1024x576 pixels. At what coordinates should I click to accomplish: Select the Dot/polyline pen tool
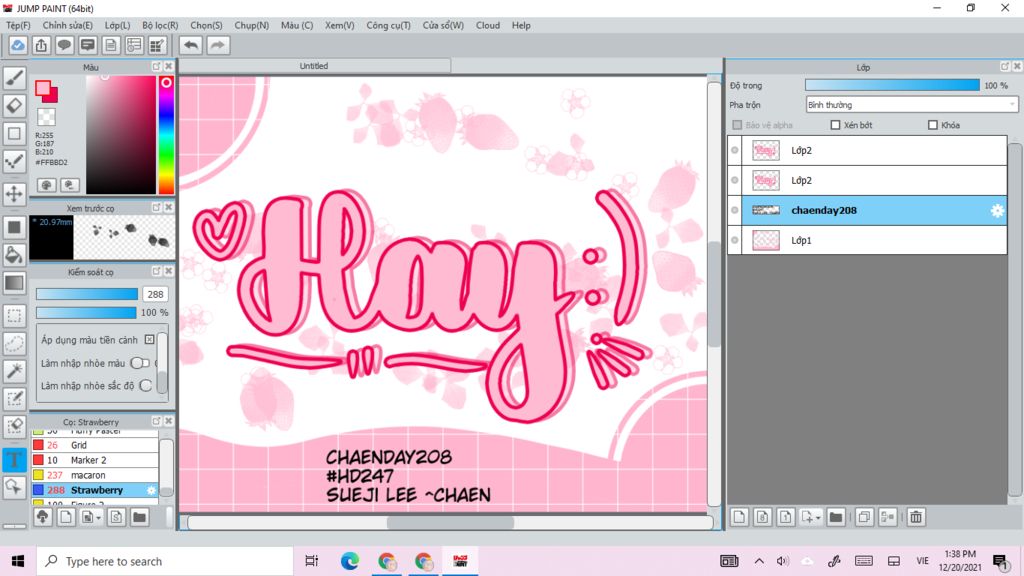tap(14, 161)
